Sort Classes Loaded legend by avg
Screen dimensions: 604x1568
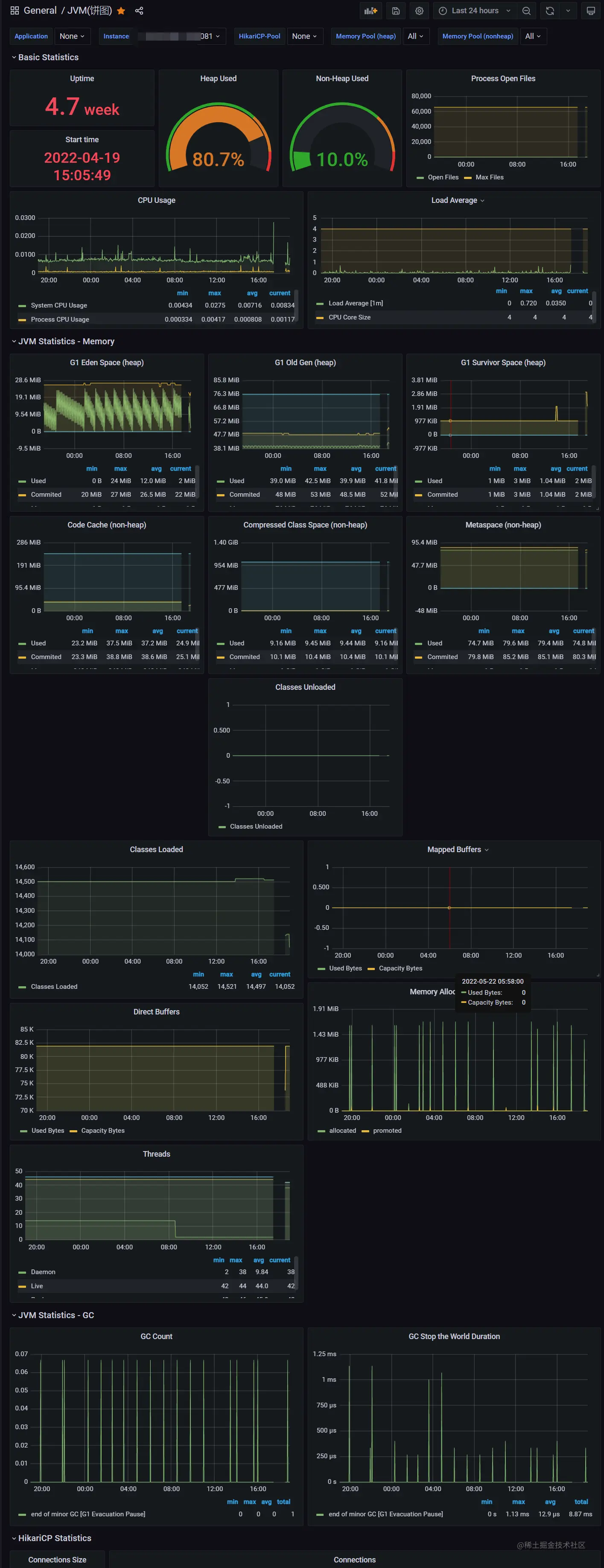256,974
